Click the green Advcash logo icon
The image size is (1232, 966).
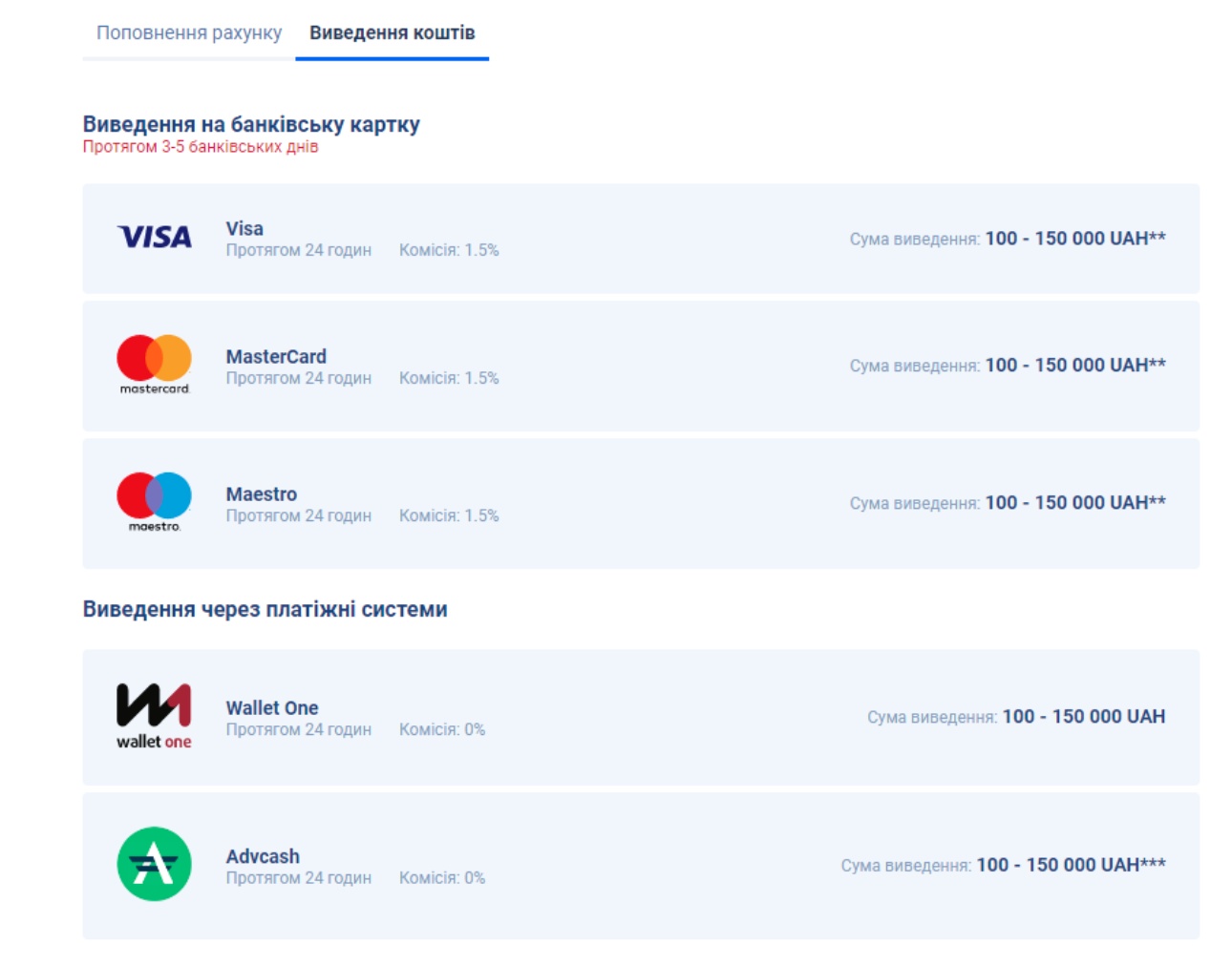[x=154, y=864]
